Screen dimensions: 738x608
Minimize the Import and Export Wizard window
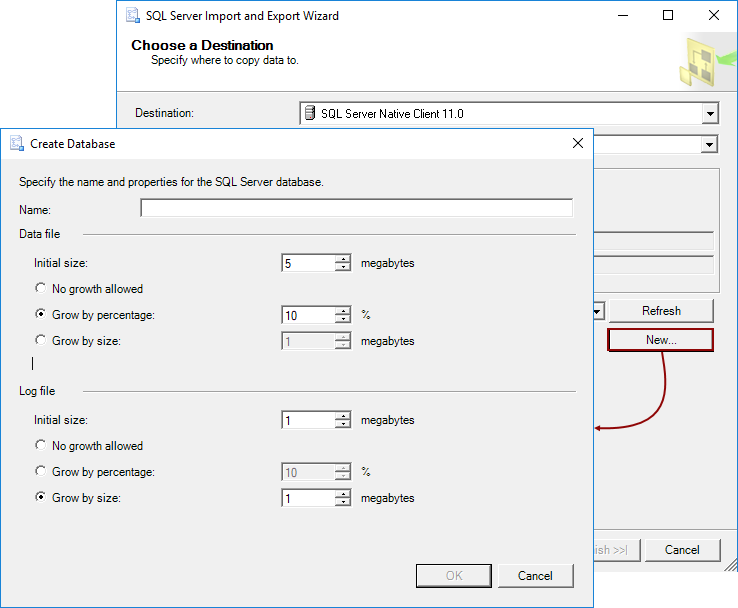(623, 16)
